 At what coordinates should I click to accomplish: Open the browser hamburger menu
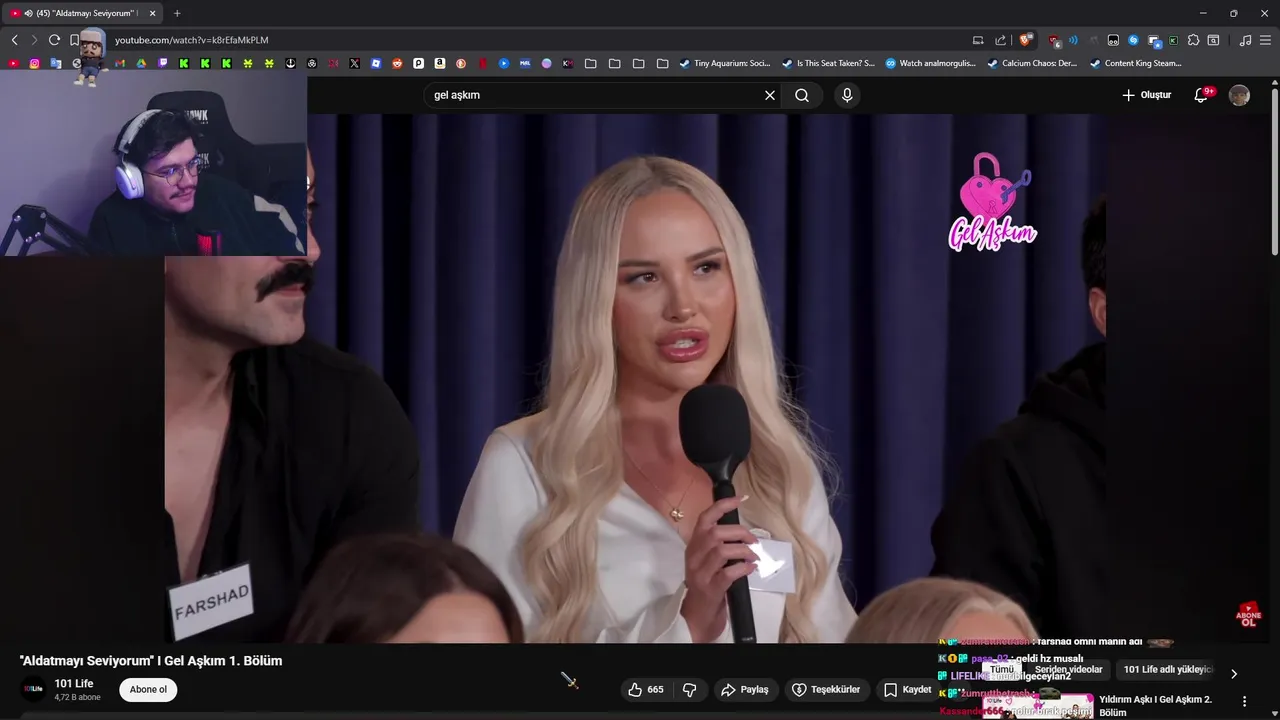1265,40
